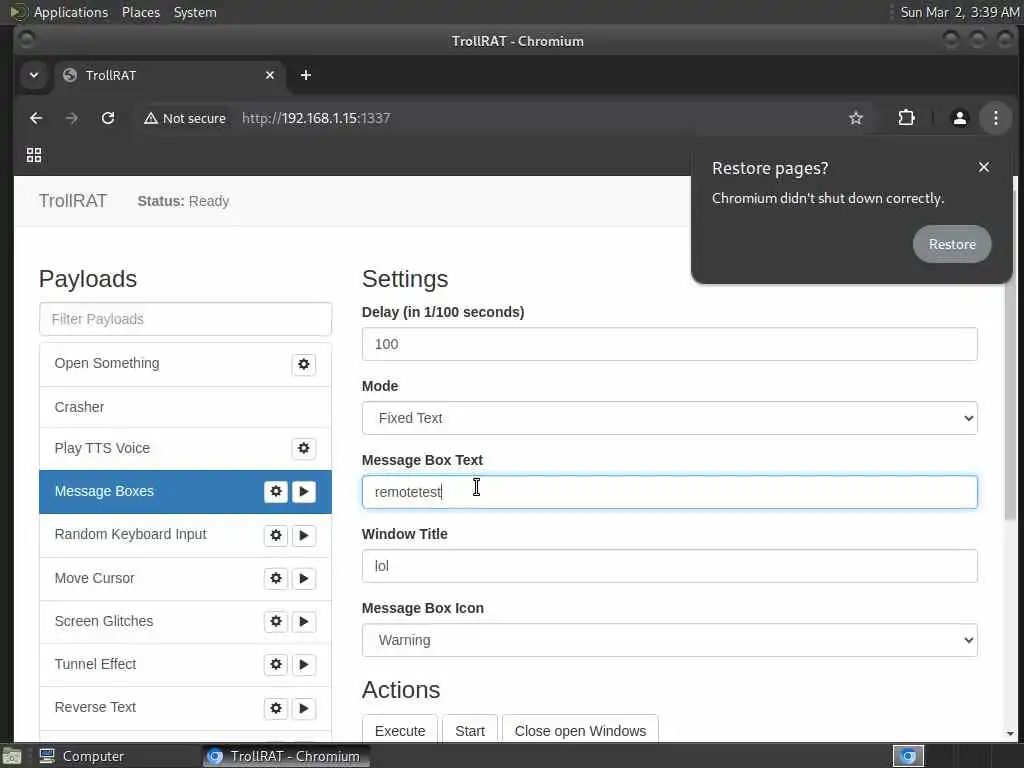1024x768 pixels.
Task: Click the Not secure site info chip
Action: point(185,118)
